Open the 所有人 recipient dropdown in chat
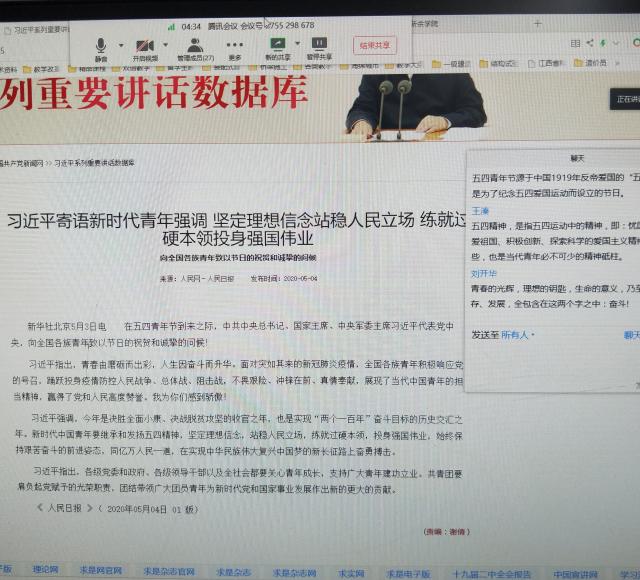The height and width of the screenshot is (580, 640). pos(518,335)
